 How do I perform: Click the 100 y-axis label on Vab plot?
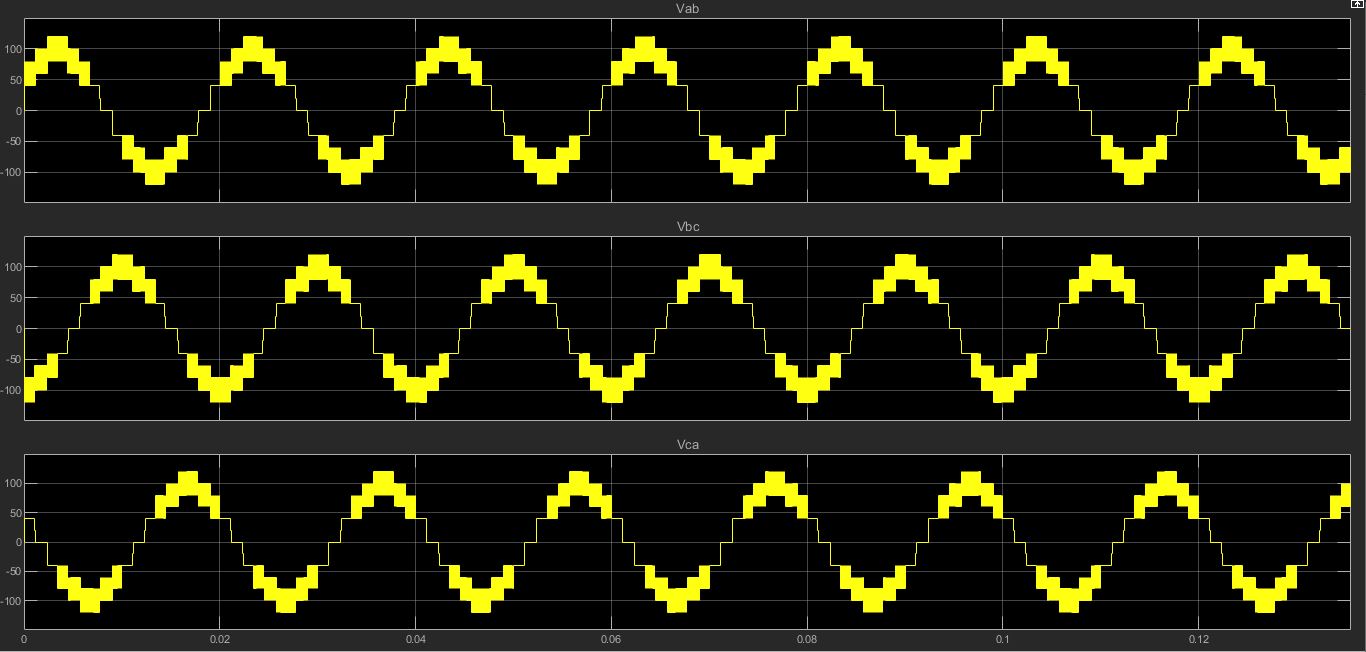click(x=13, y=49)
